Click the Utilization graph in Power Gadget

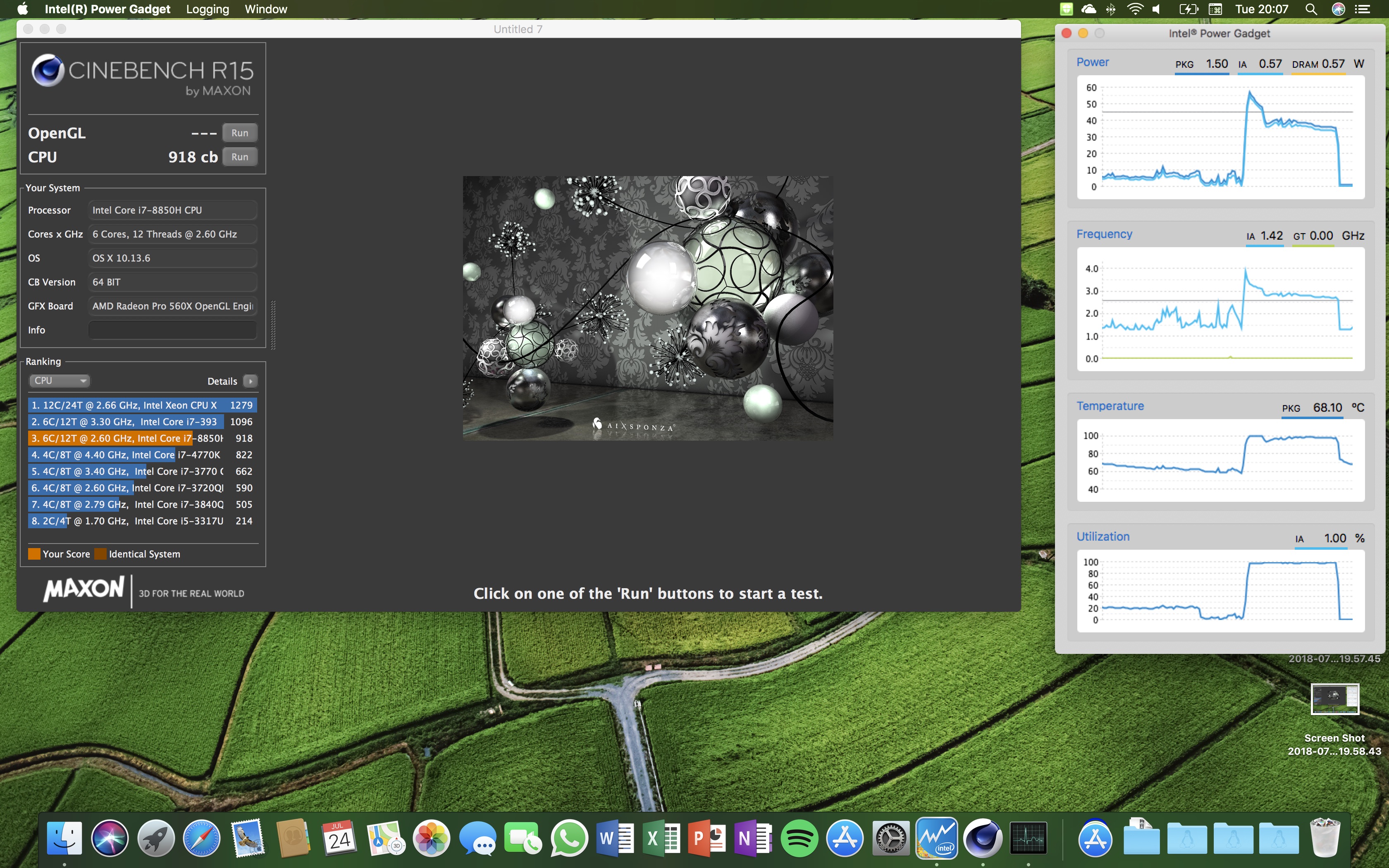coord(1221,591)
